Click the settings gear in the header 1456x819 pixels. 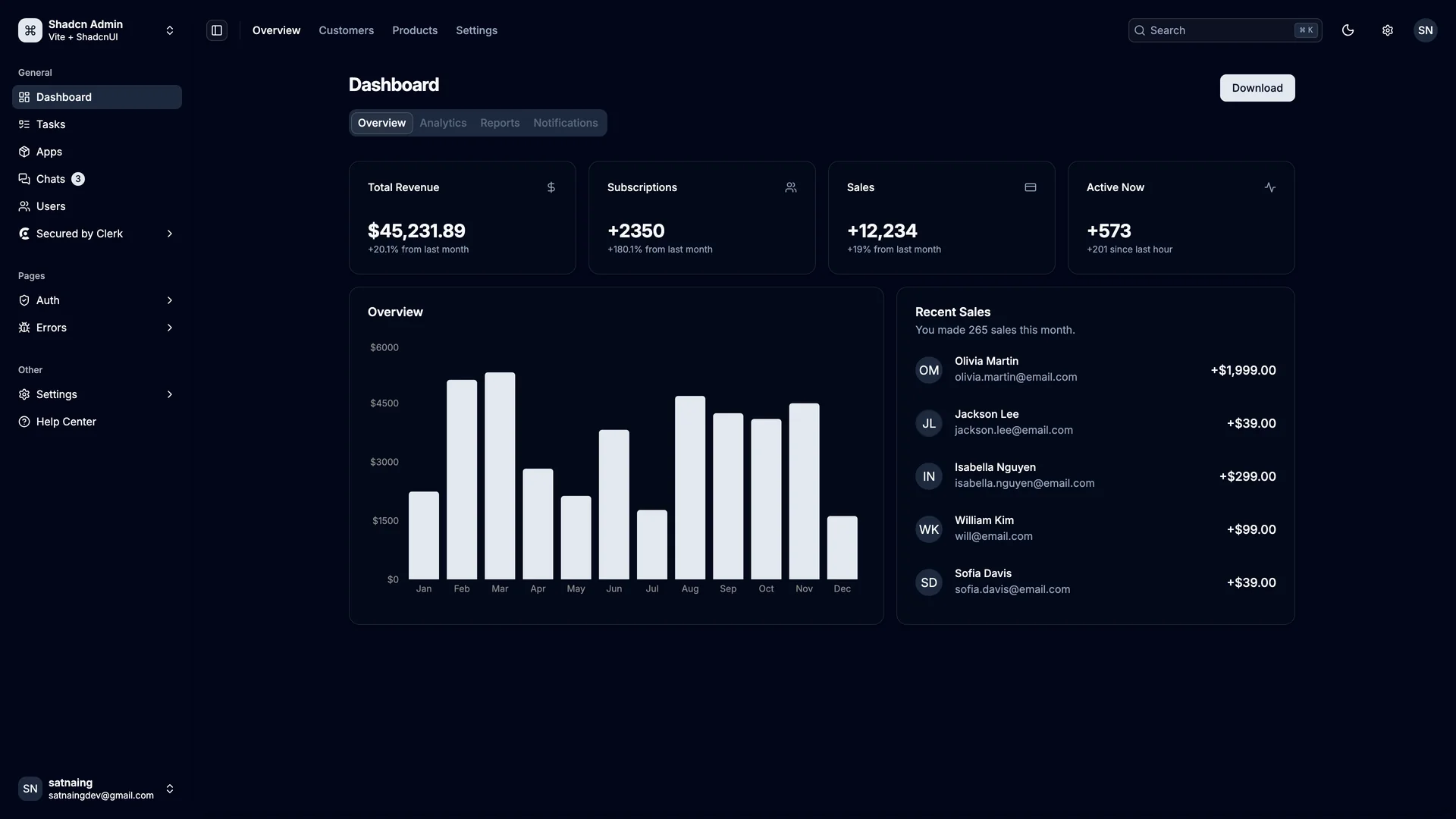click(1388, 30)
